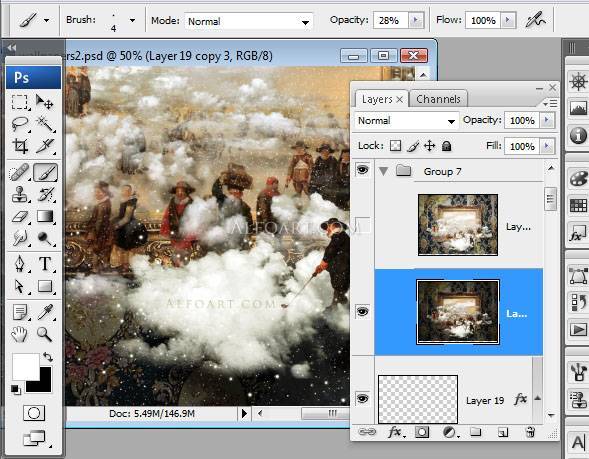
Task: Swap foreground and background colors
Action: [x=48, y=356]
